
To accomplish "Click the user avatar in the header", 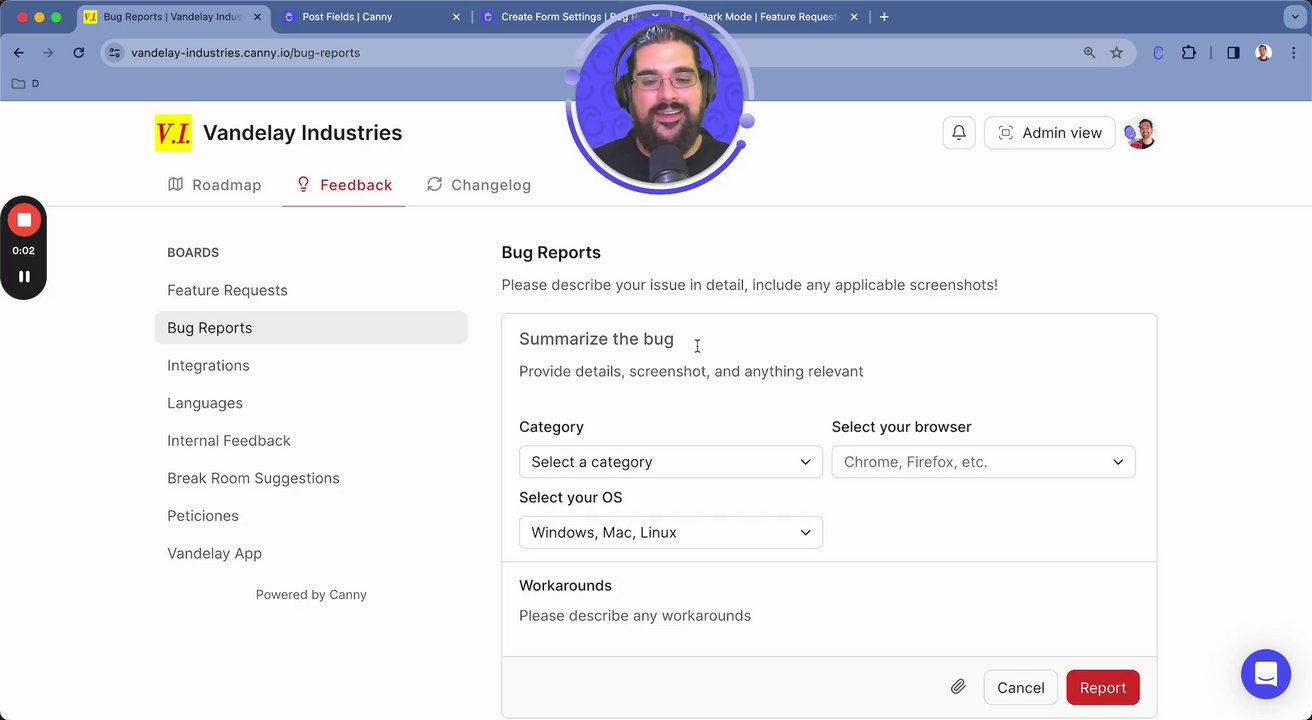I will [1140, 133].
